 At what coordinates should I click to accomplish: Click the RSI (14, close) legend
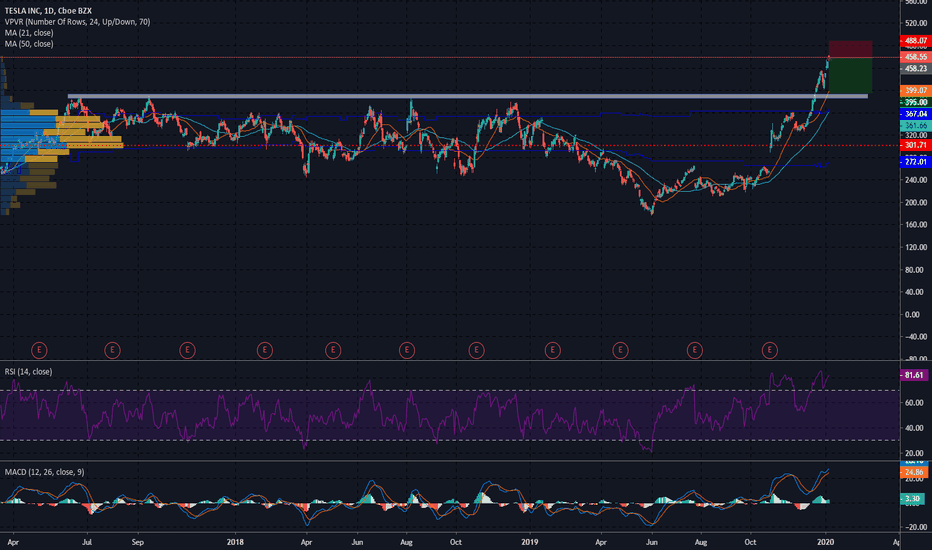coord(29,372)
